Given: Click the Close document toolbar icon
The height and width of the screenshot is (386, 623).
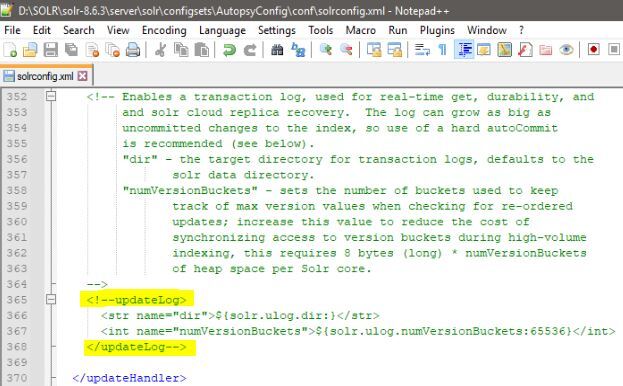Looking at the screenshot, I should click(x=92, y=50).
